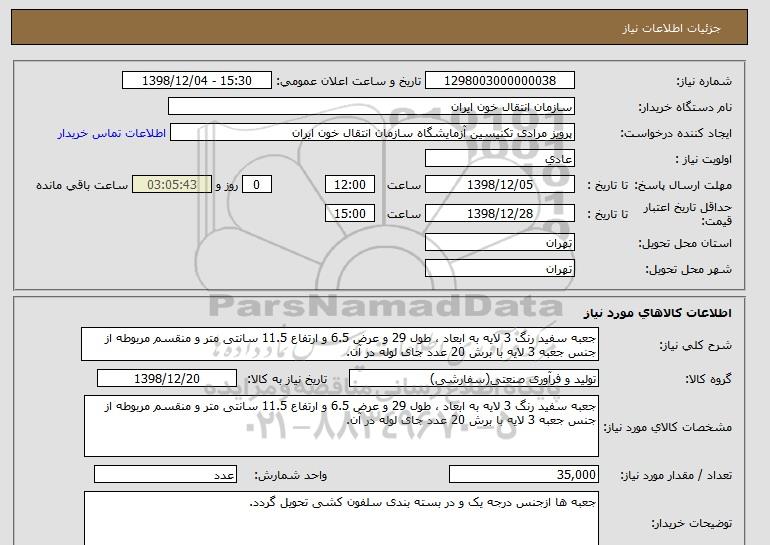
Task: Select delivery city field تهران
Action: click(x=499, y=269)
